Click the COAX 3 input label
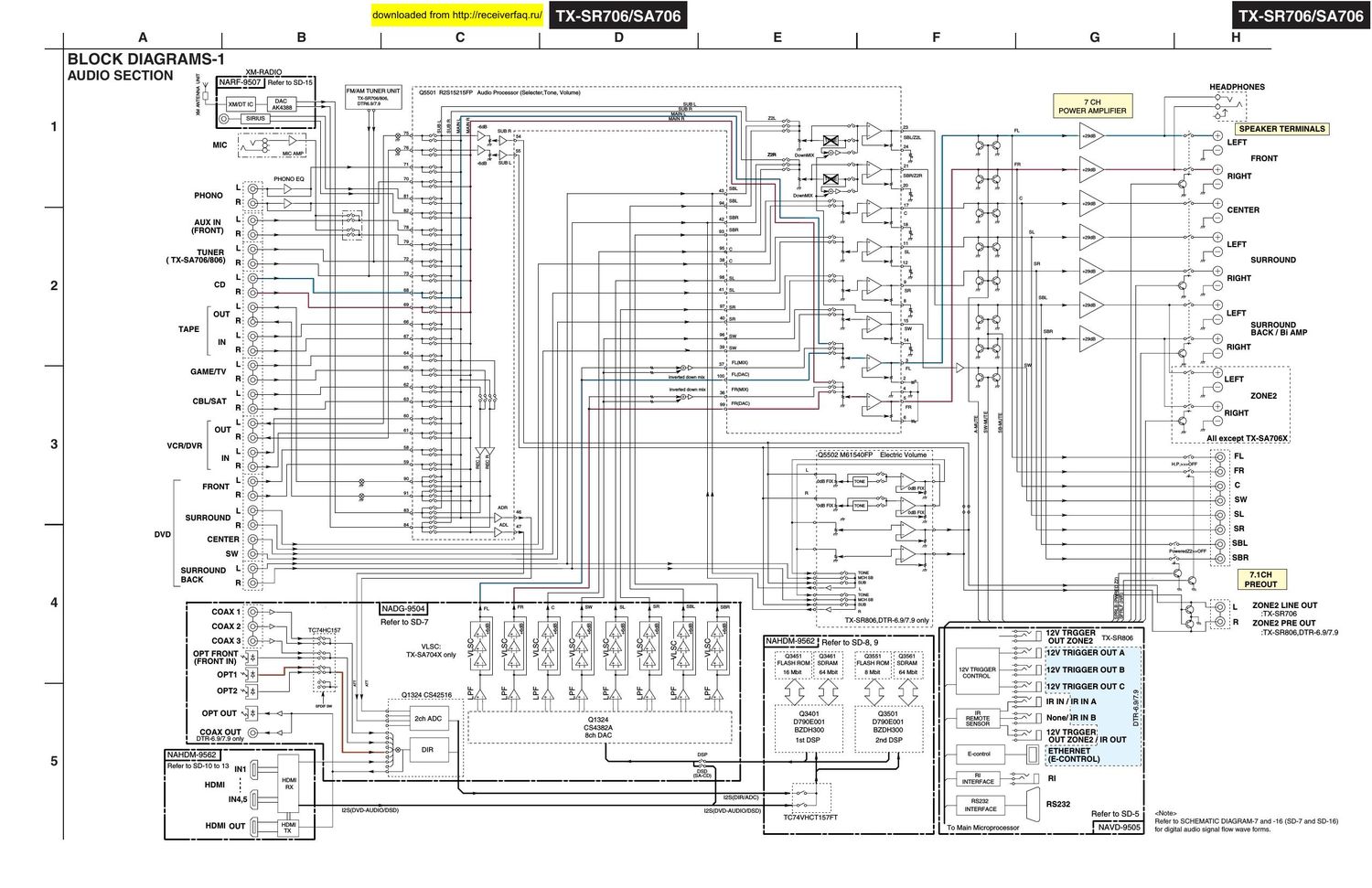The image size is (1372, 888). [x=226, y=640]
